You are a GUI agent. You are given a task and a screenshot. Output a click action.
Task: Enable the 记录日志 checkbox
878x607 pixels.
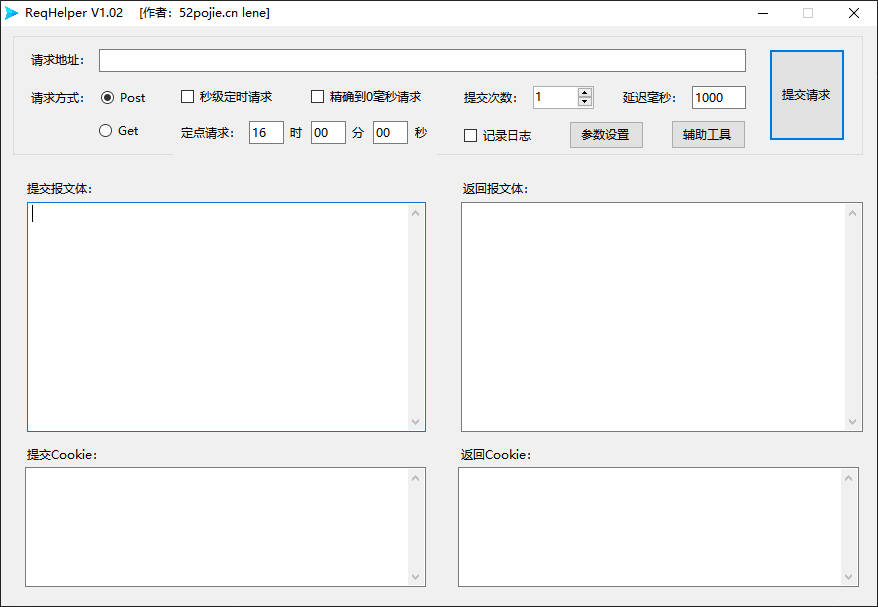coord(471,136)
